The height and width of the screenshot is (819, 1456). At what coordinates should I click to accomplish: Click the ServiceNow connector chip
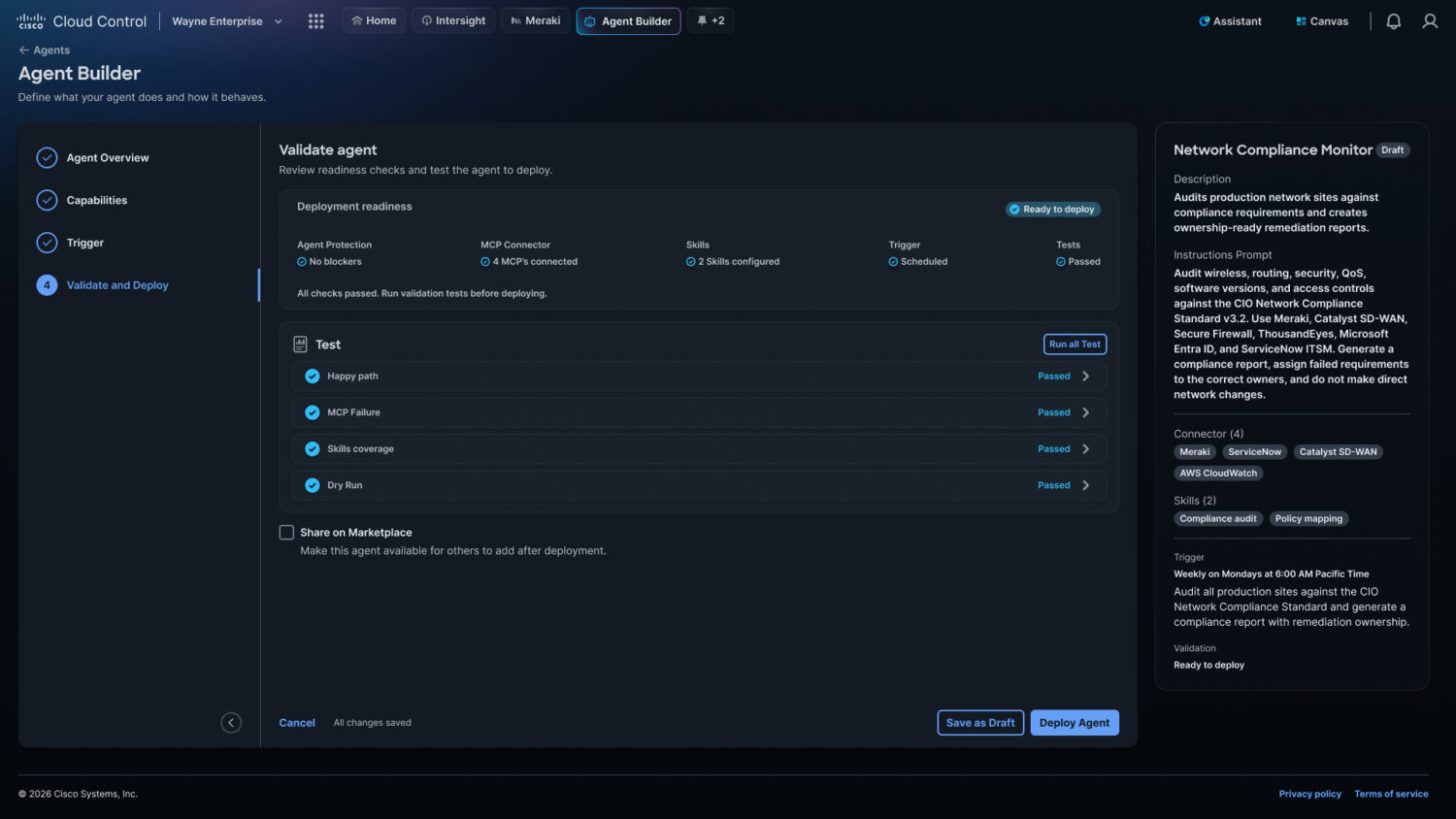pos(1254,452)
